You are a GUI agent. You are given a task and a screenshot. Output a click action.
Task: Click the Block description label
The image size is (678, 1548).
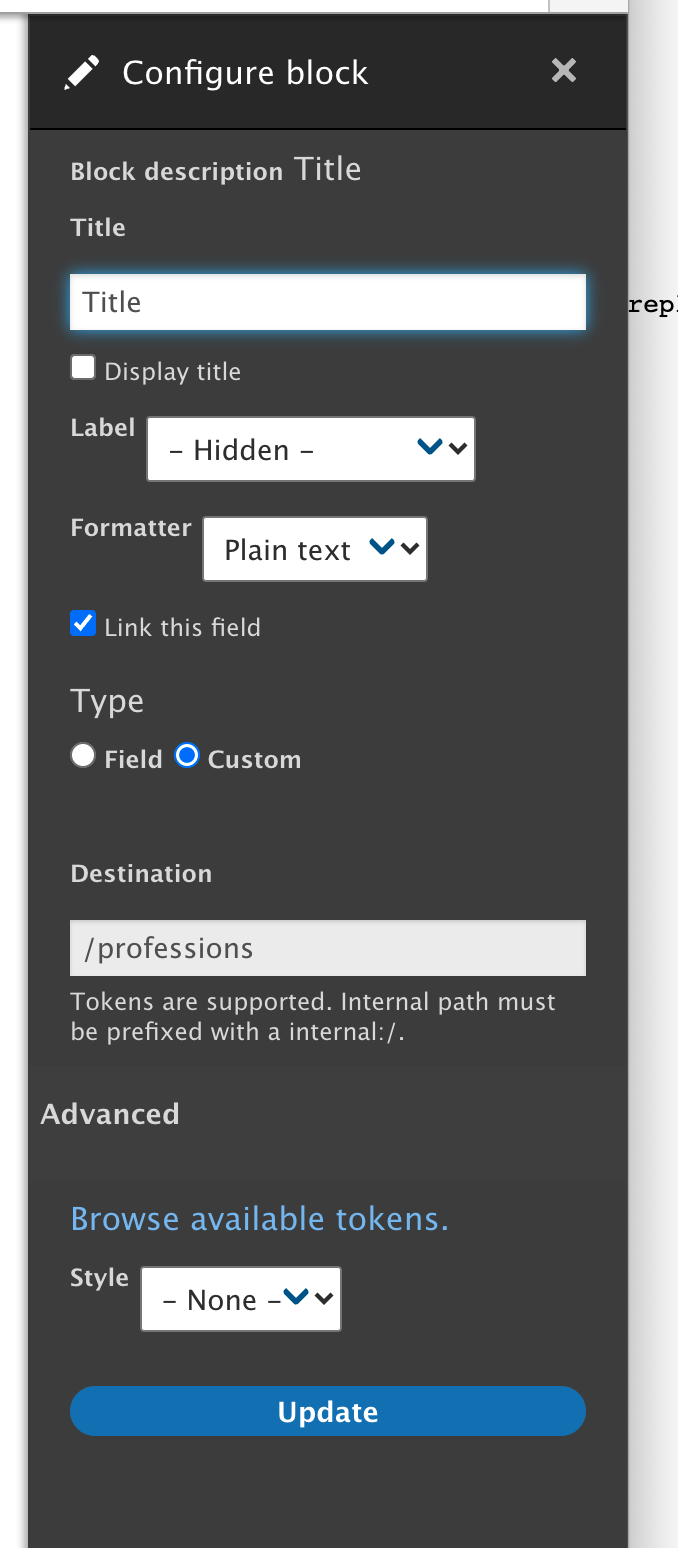point(178,170)
